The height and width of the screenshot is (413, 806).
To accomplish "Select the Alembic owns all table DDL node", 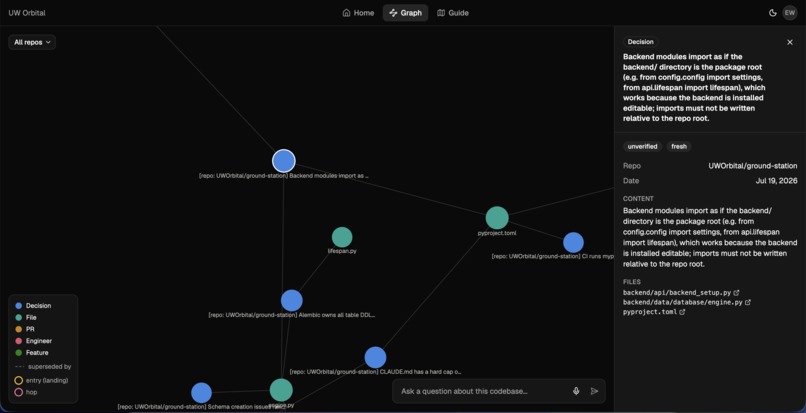I will [x=291, y=301].
